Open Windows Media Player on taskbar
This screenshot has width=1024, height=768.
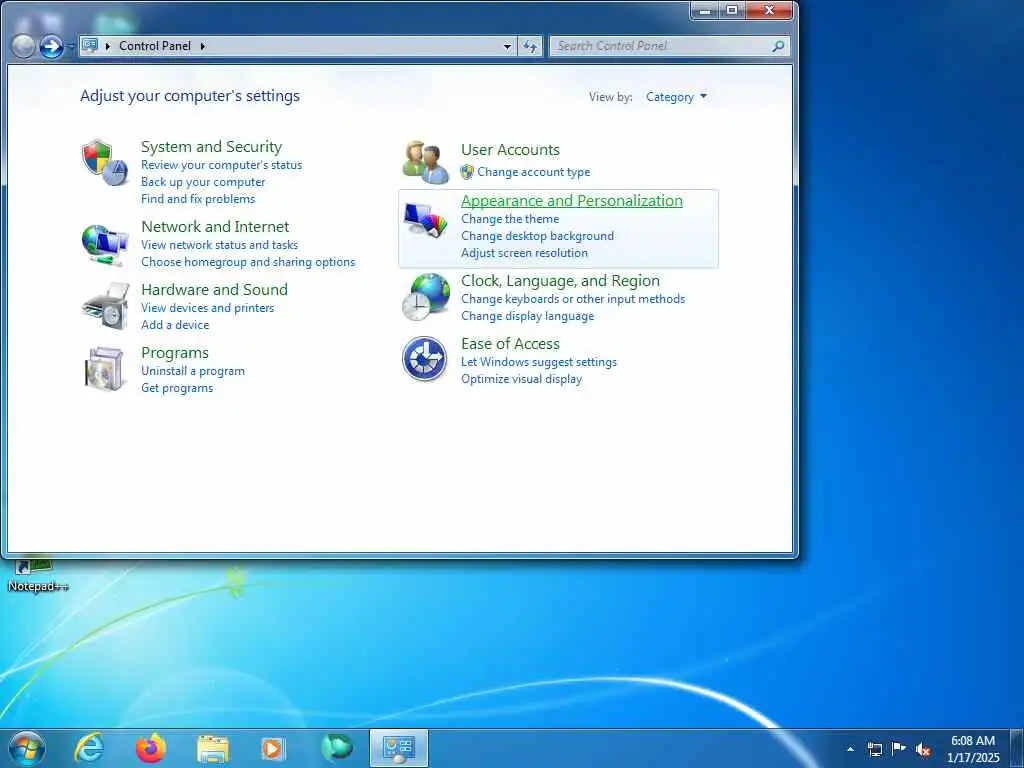coord(274,749)
